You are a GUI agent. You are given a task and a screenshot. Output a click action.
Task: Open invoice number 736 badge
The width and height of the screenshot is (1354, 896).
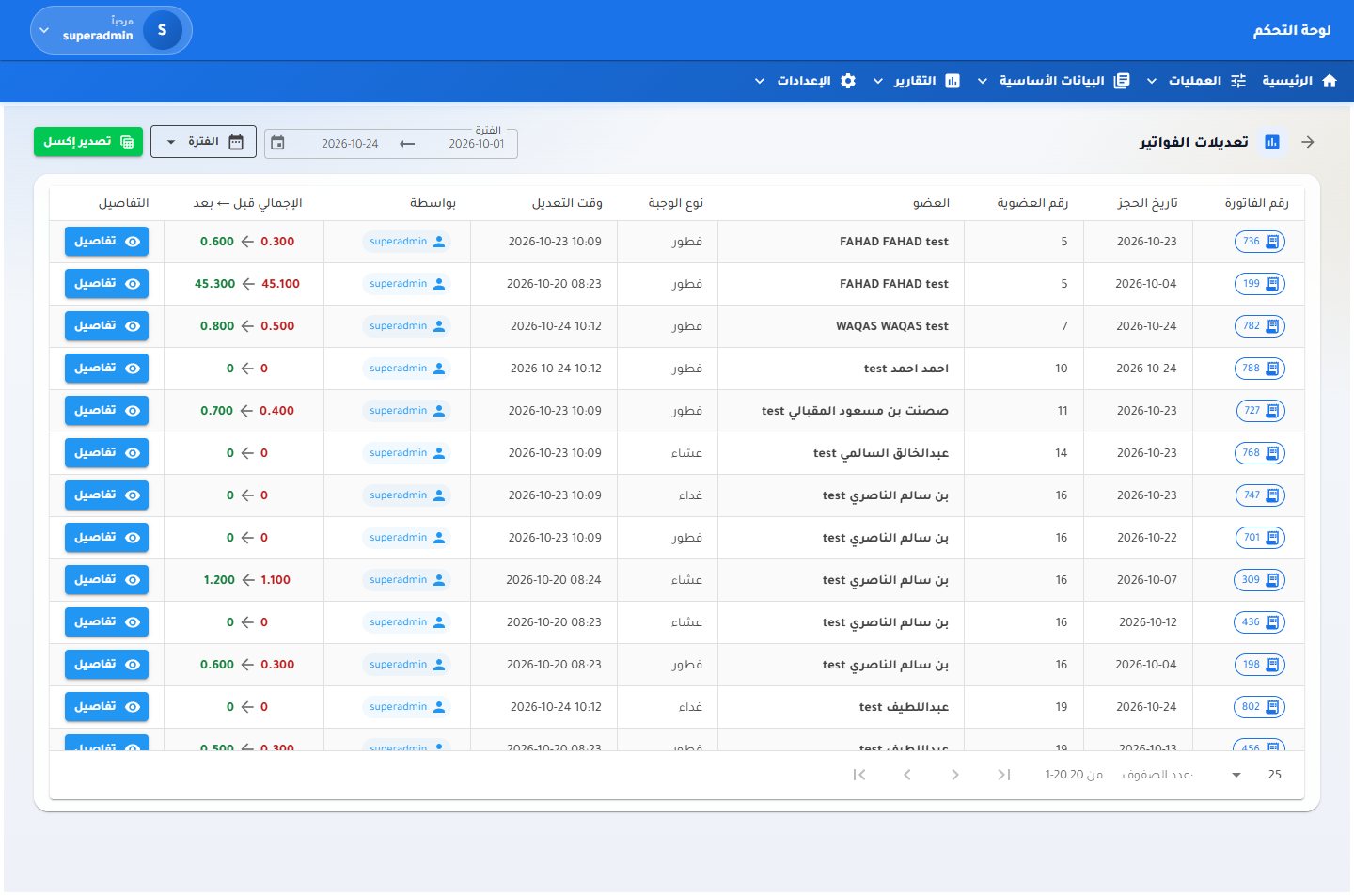(1259, 242)
